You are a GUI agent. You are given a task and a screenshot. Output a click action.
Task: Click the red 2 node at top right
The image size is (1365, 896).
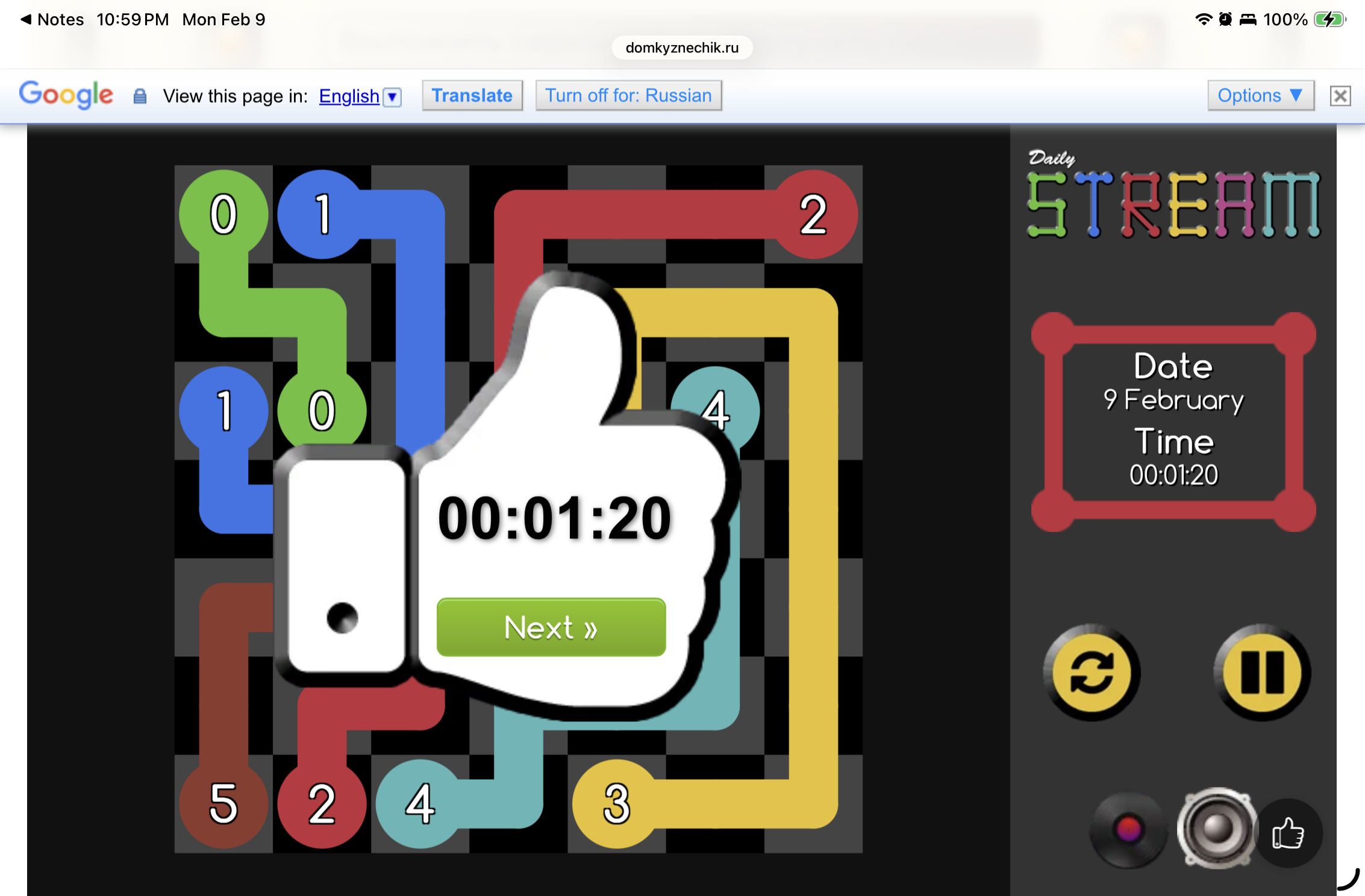tap(813, 214)
